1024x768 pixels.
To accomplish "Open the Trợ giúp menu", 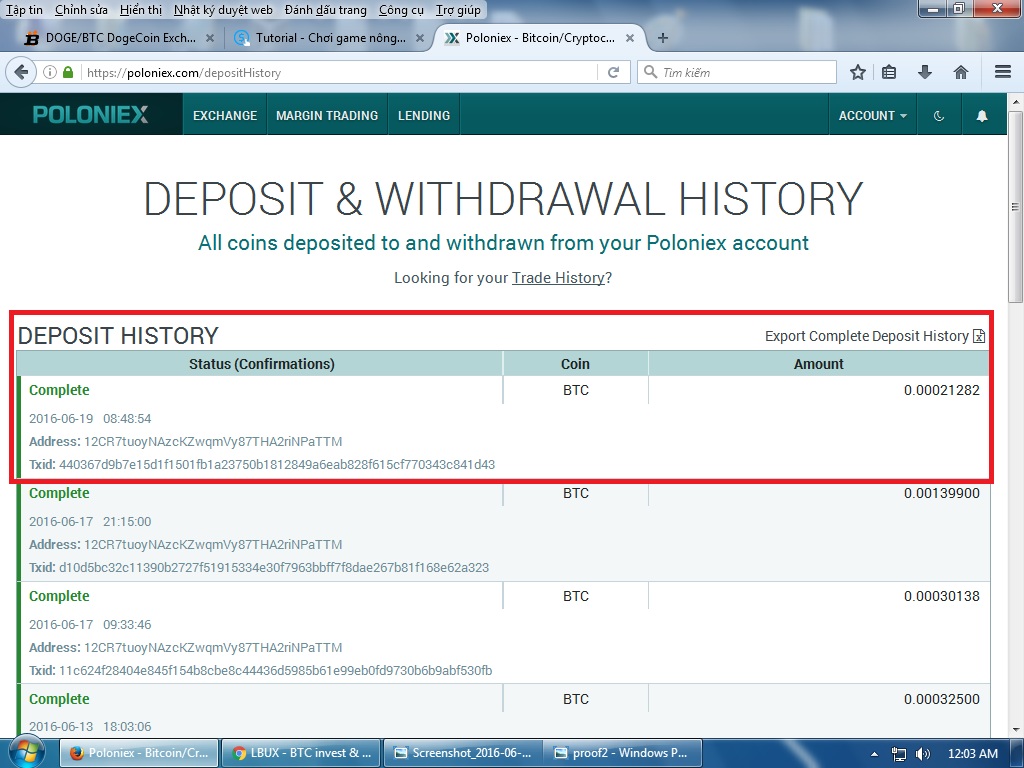I will [x=458, y=10].
